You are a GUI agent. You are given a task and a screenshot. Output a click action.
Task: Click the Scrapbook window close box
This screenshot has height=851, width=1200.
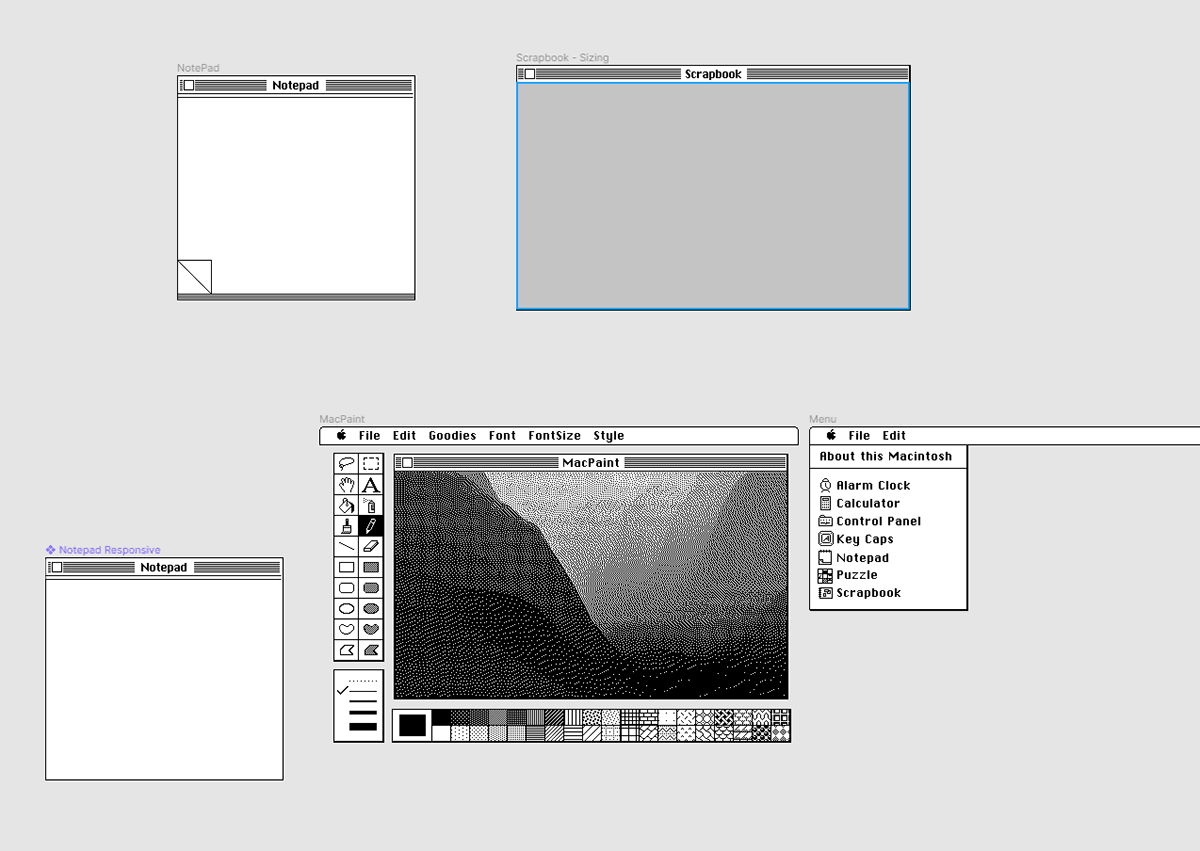pyautogui.click(x=530, y=74)
